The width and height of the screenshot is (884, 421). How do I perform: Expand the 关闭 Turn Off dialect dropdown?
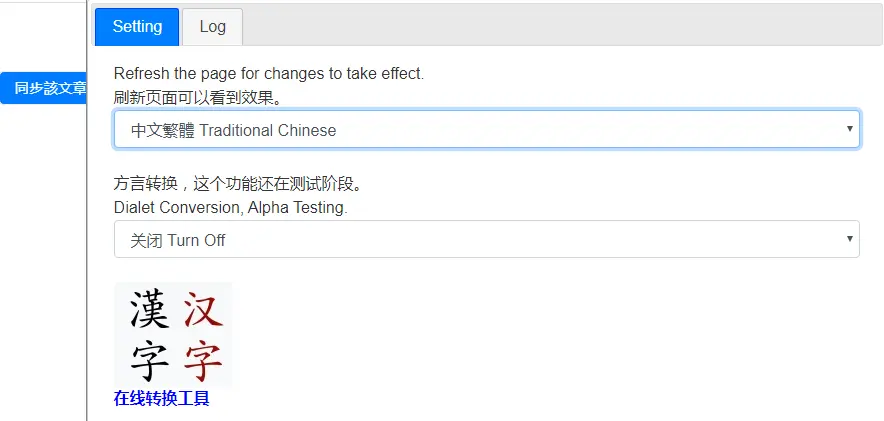[x=486, y=240]
